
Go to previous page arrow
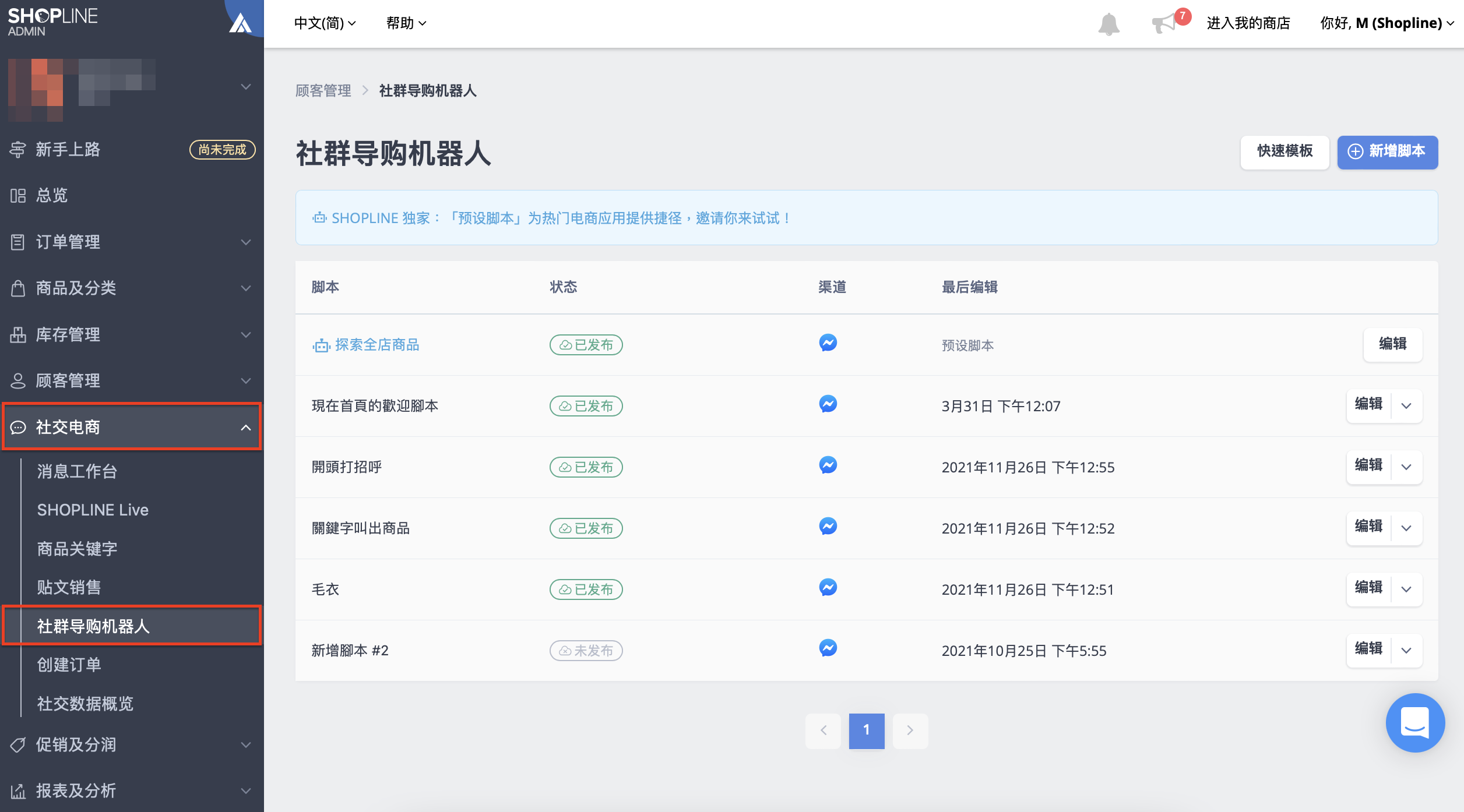(x=823, y=730)
